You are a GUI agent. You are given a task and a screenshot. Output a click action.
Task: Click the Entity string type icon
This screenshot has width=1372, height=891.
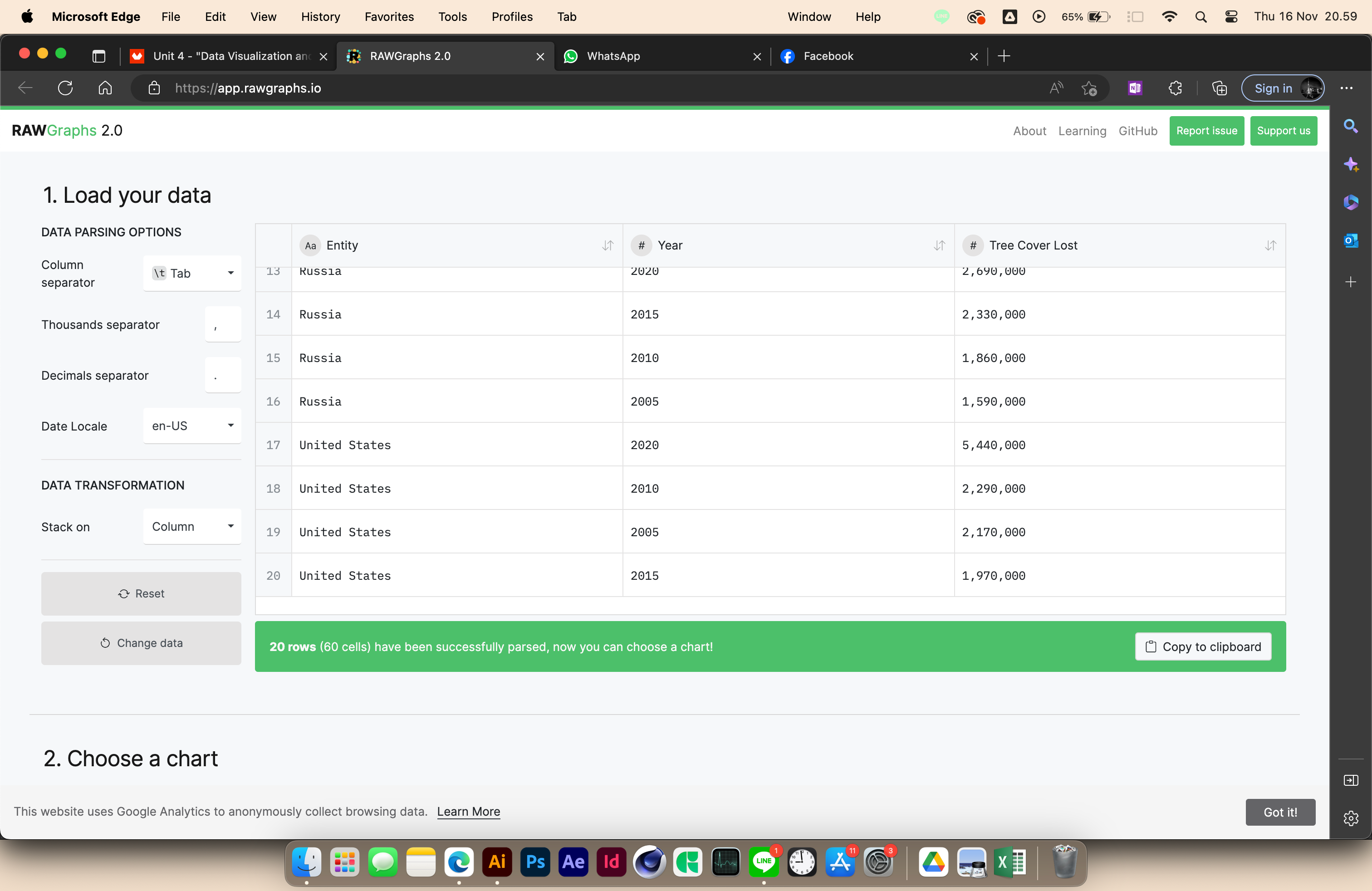310,245
